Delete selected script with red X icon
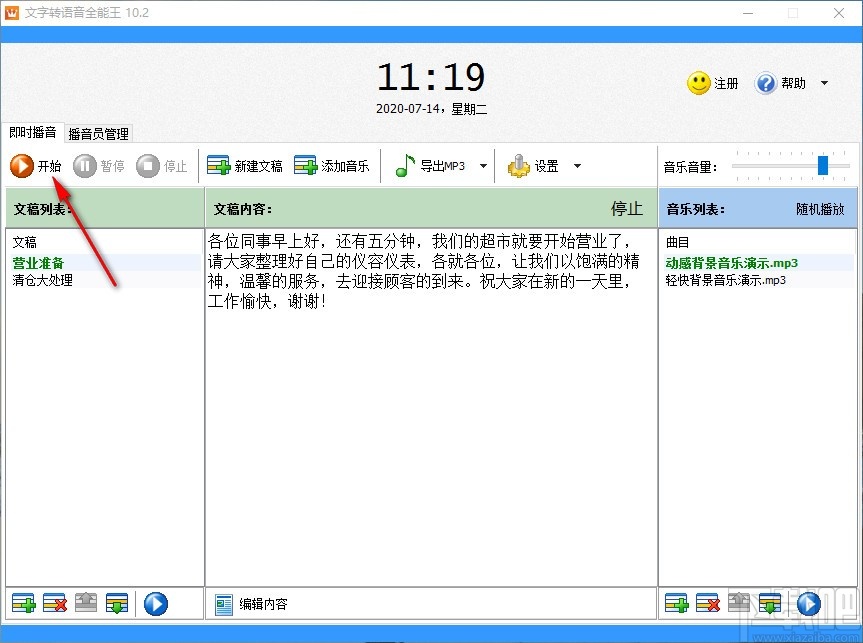 coord(55,603)
